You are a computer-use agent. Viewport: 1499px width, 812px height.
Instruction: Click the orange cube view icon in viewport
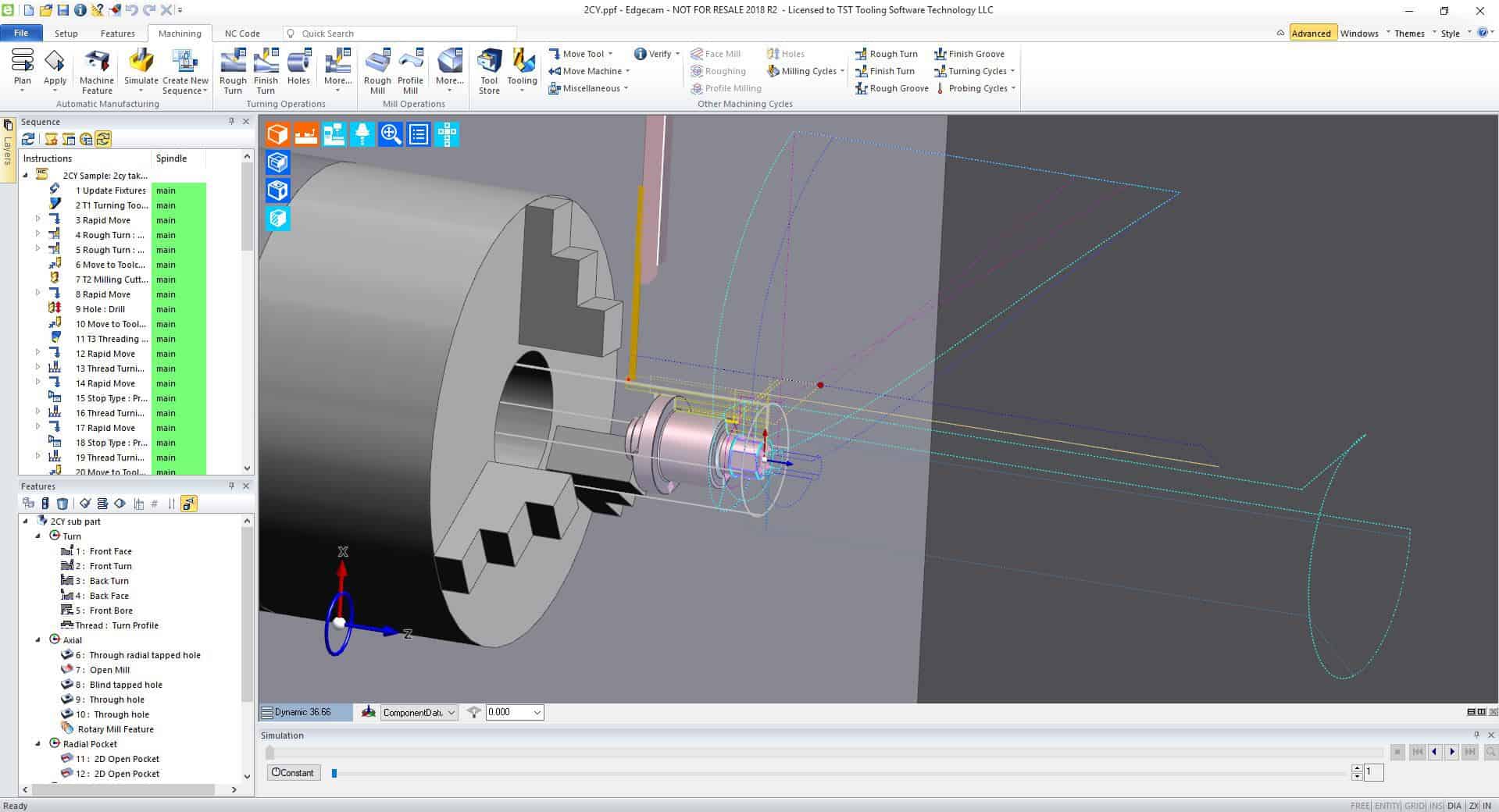click(x=277, y=134)
